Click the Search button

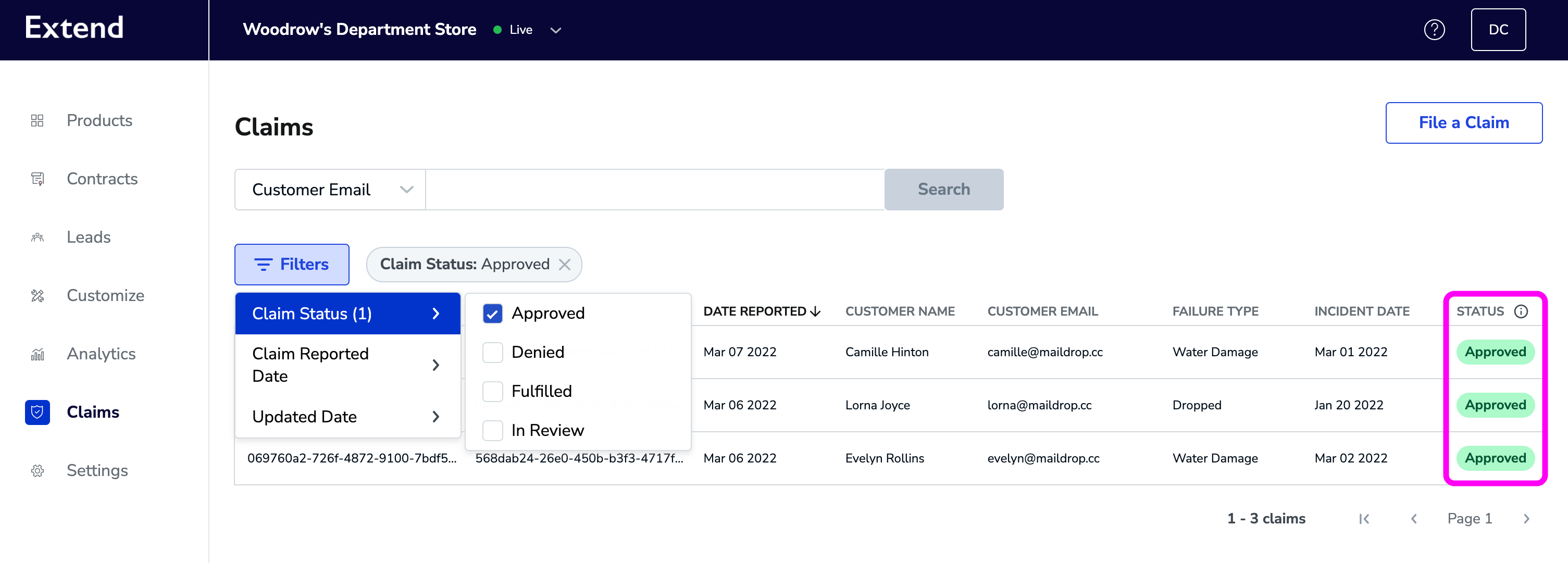tap(943, 190)
